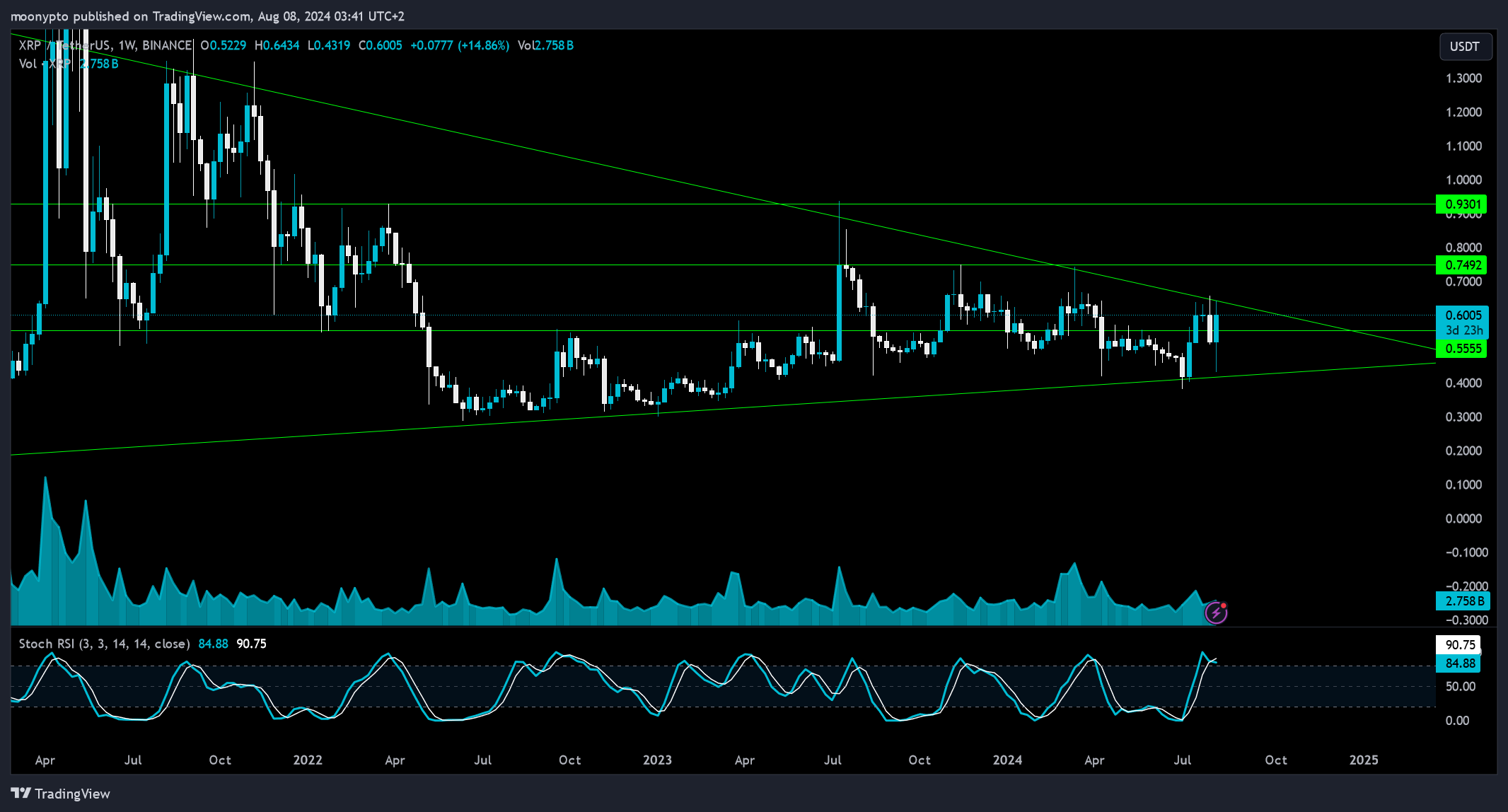
Task: Click the 90.75 Stoch RSI axis label
Action: pyautogui.click(x=1458, y=644)
